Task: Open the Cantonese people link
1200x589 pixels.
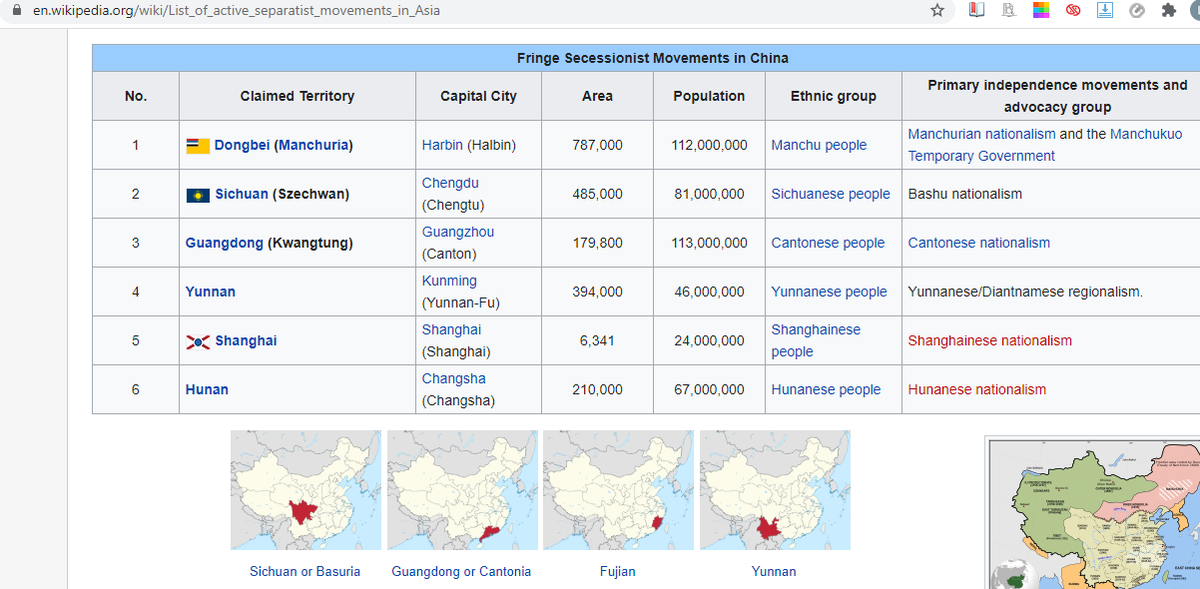Action: (x=828, y=243)
